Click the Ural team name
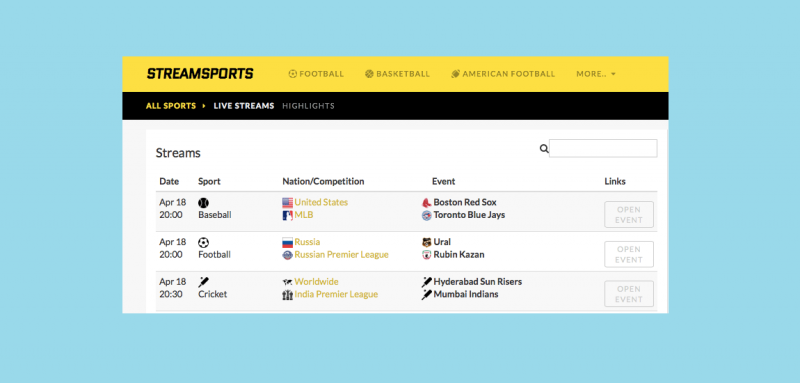This screenshot has width=800, height=383. [x=442, y=242]
